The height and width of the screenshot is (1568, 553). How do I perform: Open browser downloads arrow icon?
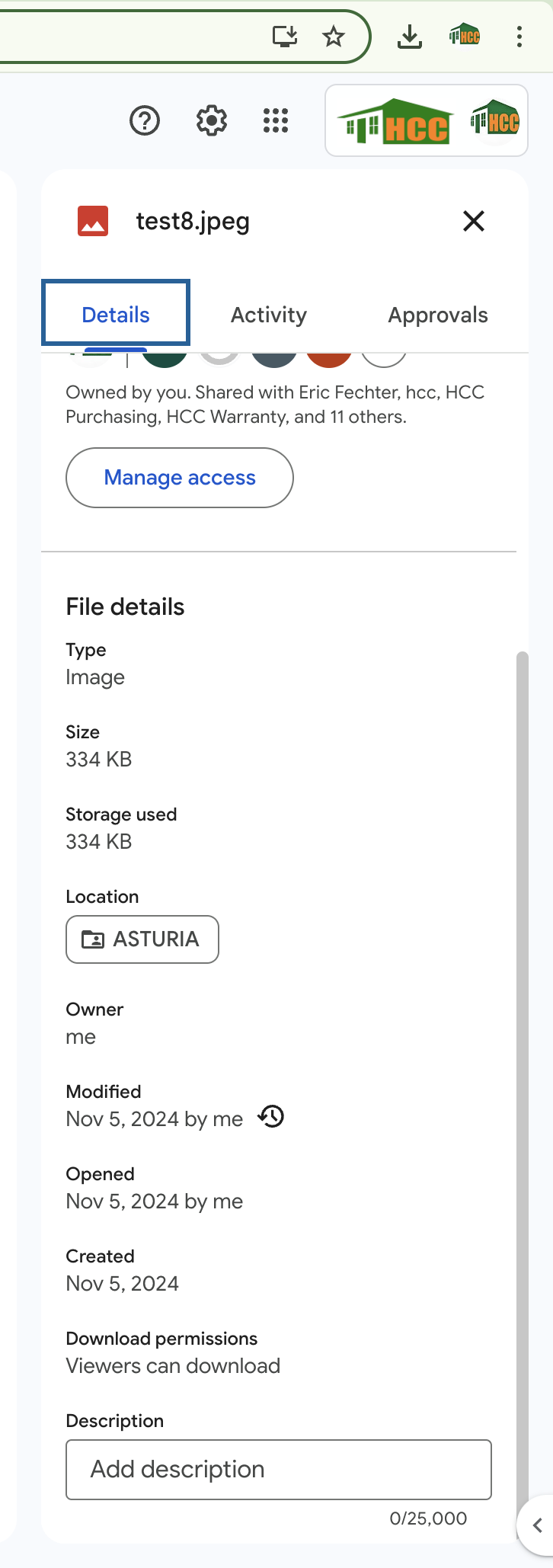(410, 36)
